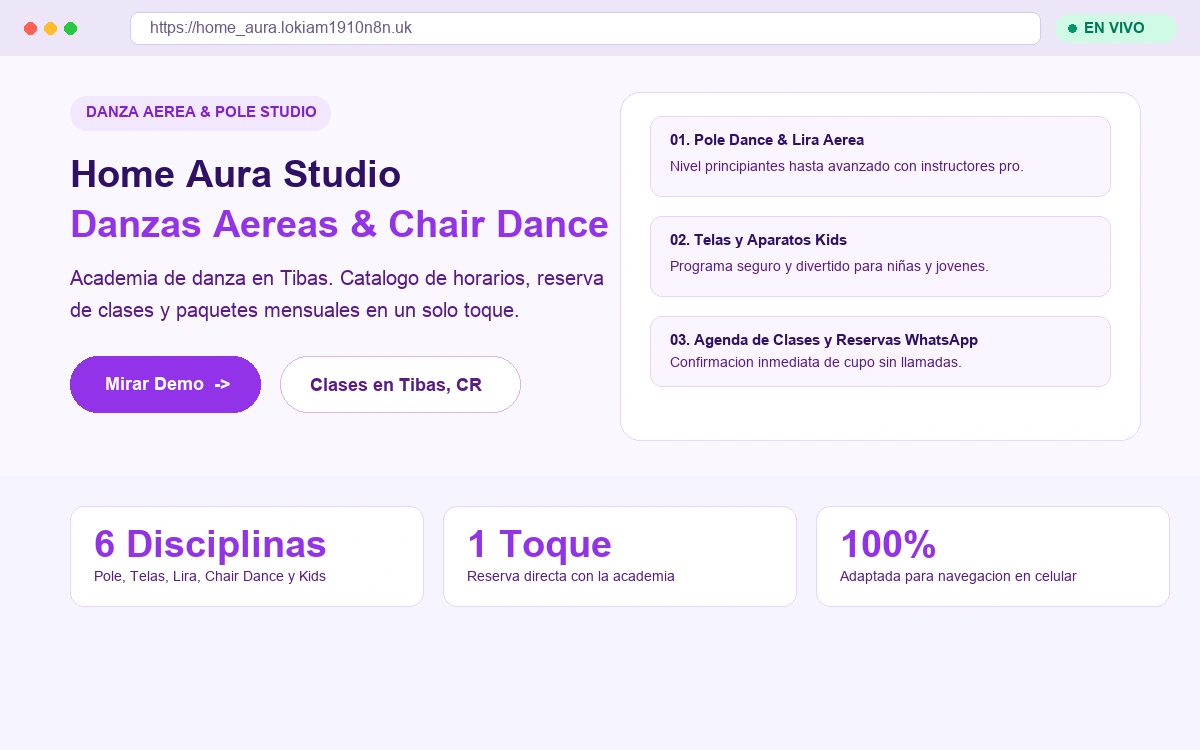Click text 'Pole, Telas, Lira, Chair Dance y Kids'
The height and width of the screenshot is (750, 1200).
pos(210,576)
